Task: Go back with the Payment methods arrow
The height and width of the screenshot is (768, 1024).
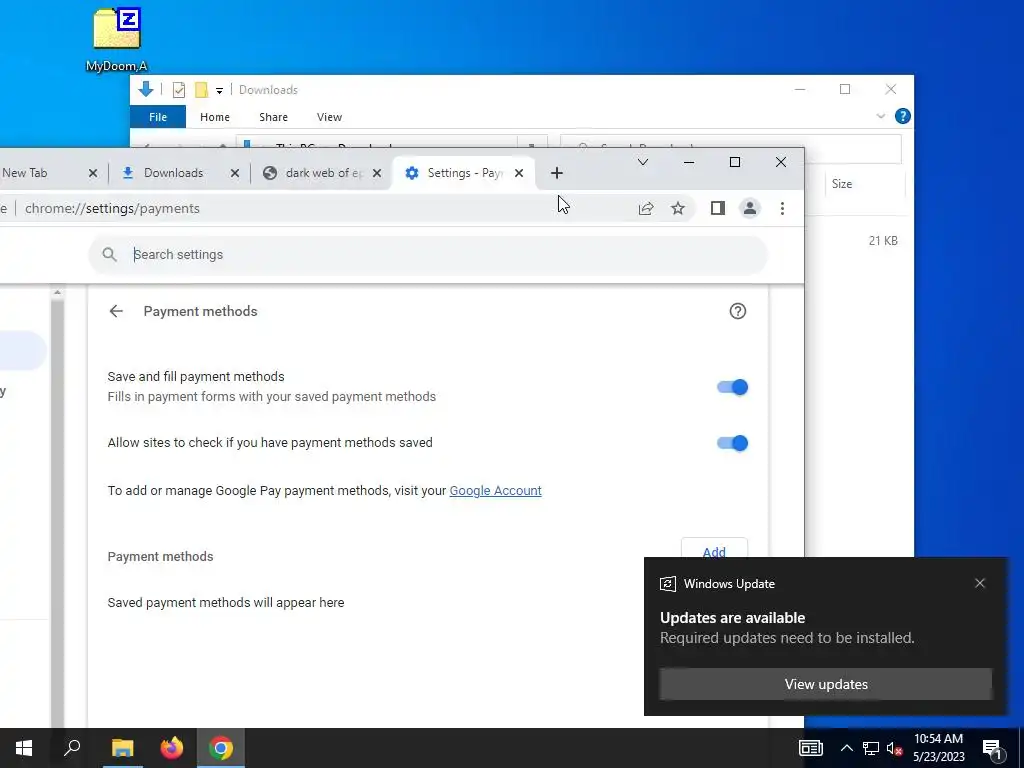Action: (116, 311)
